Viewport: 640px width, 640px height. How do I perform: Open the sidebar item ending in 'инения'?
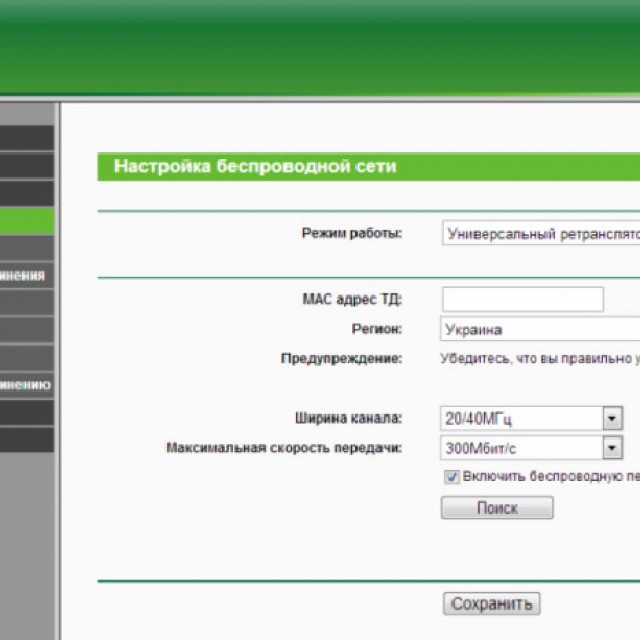(x=27, y=276)
